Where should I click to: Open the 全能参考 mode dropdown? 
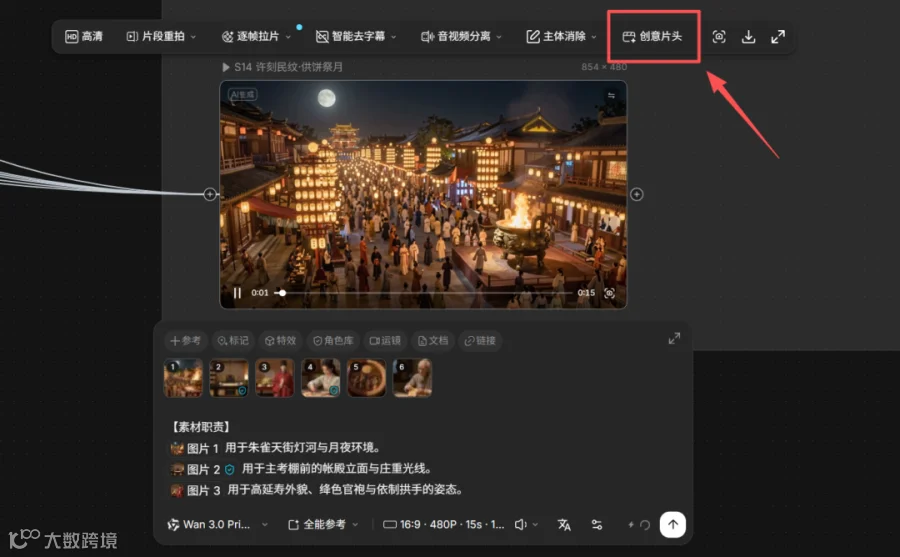click(323, 524)
